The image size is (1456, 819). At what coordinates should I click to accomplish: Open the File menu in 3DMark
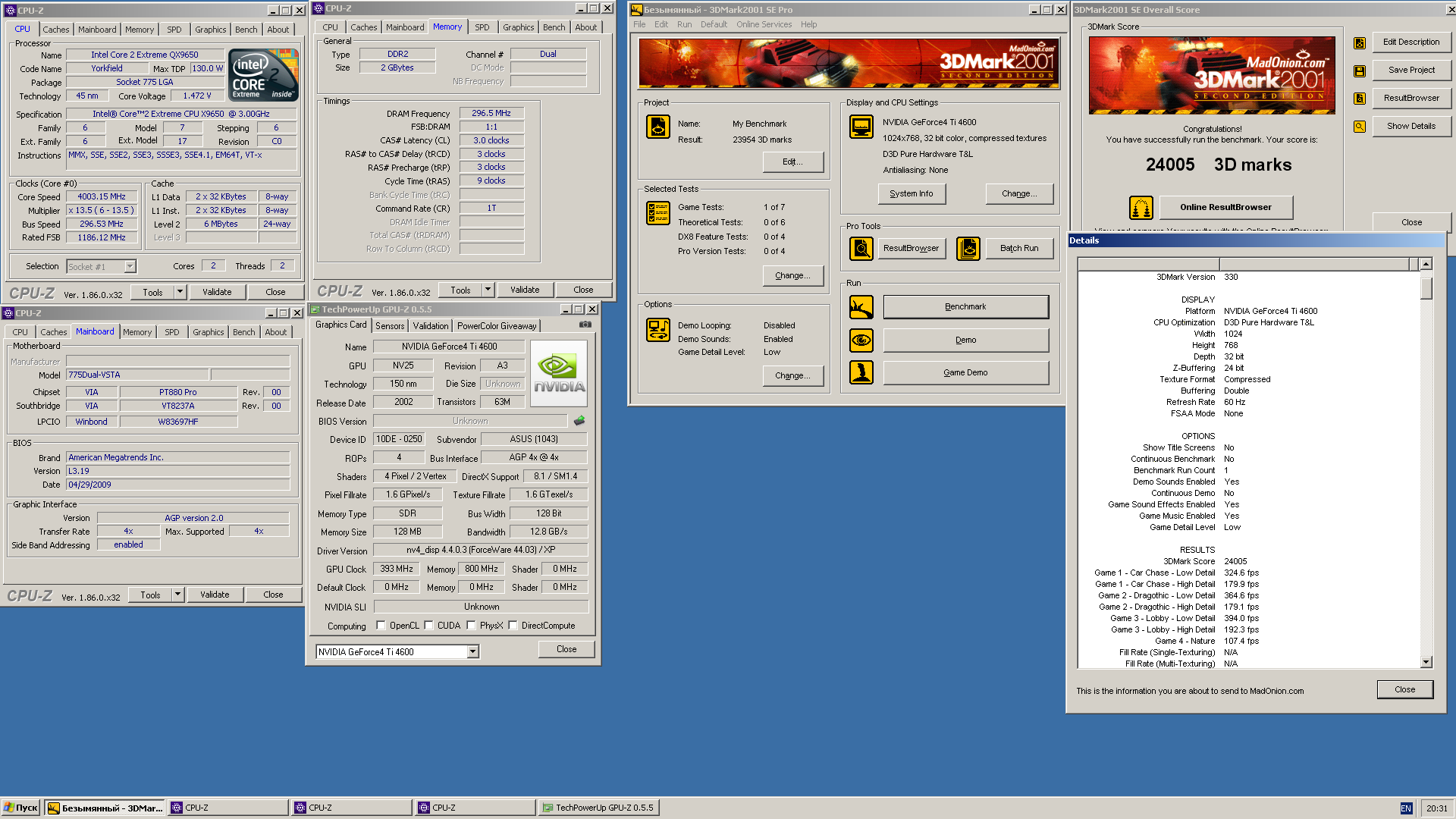click(x=640, y=24)
